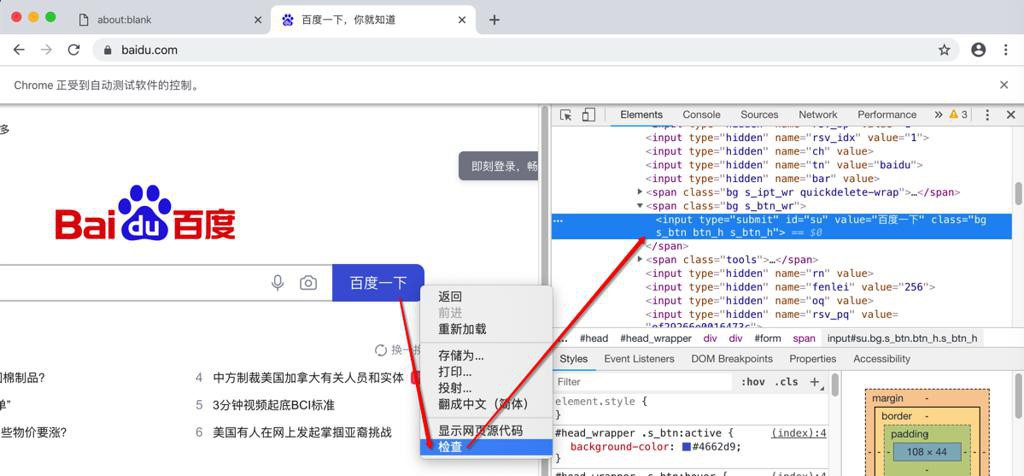Open the Event Listeners pane tab
Image resolution: width=1024 pixels, height=476 pixels.
coord(639,358)
